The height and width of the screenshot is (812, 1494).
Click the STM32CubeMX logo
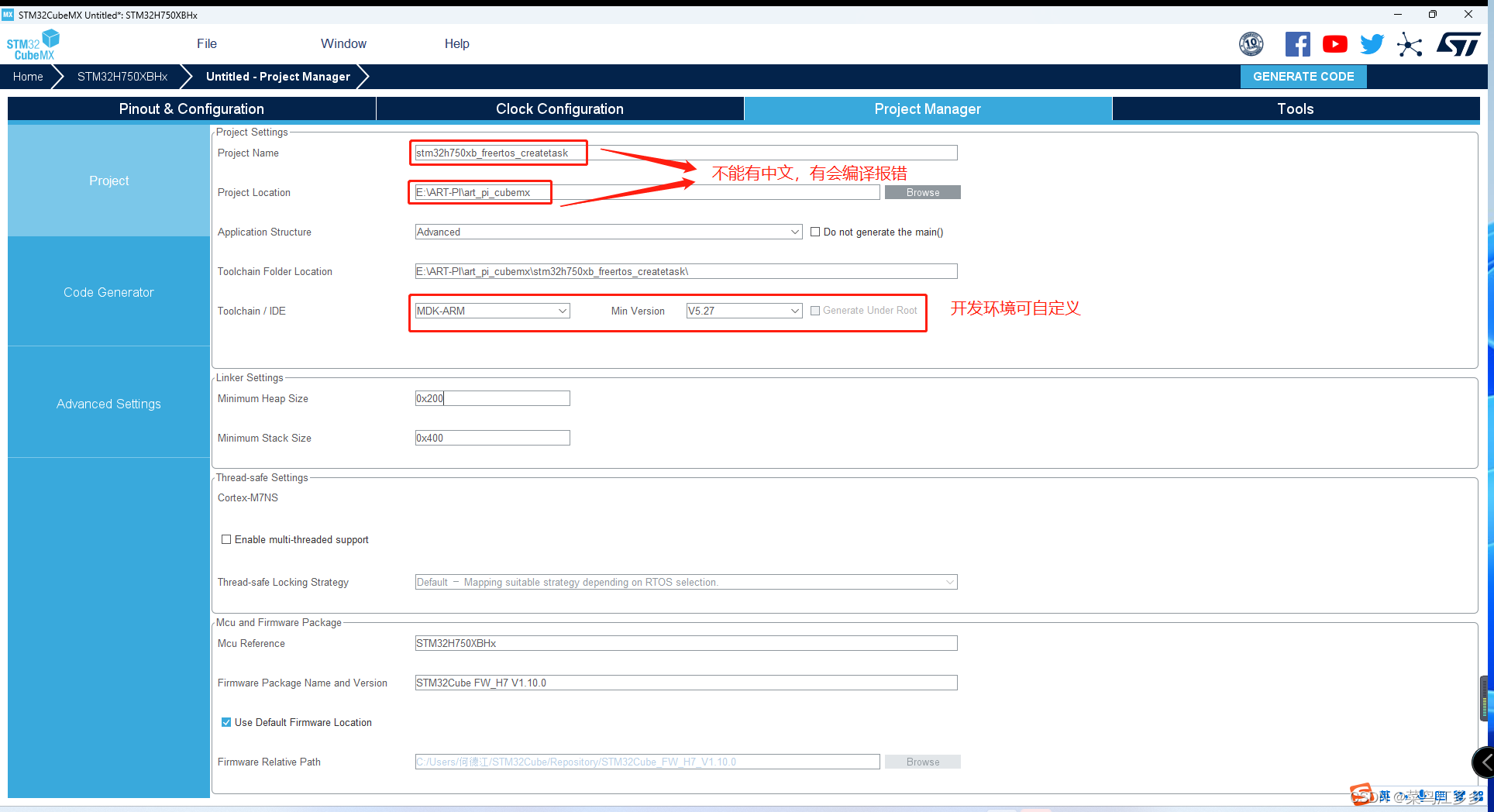coord(33,45)
